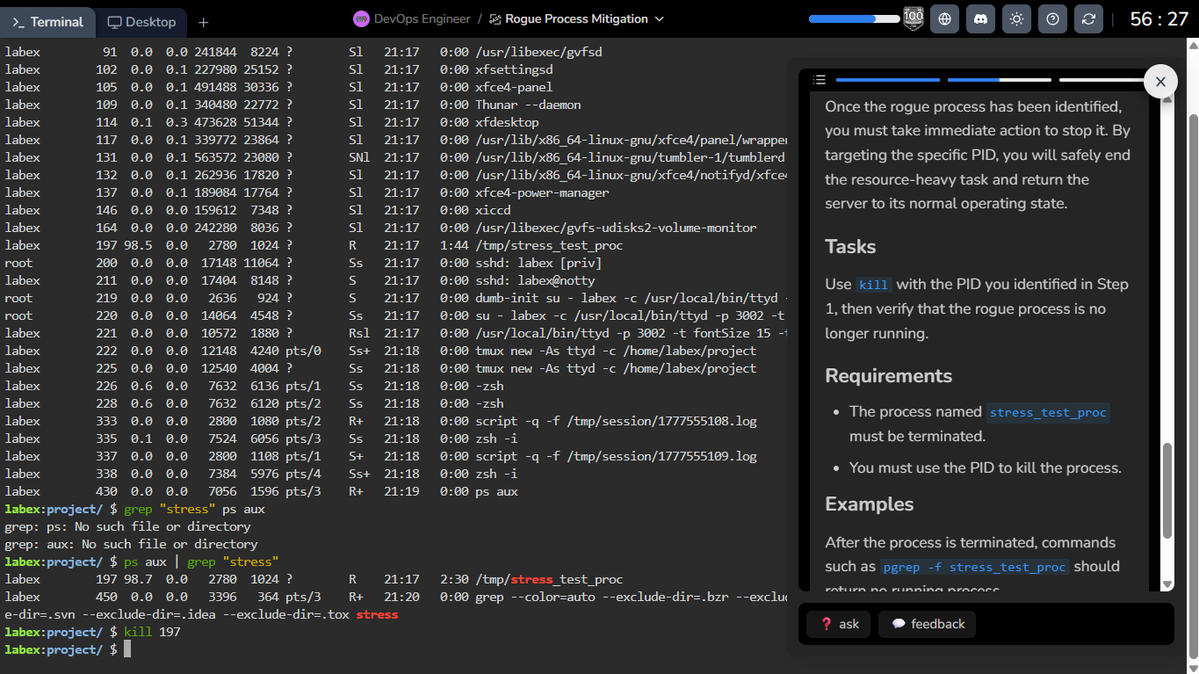Open the panel outline list icon
The height and width of the screenshot is (674, 1199).
coord(819,80)
